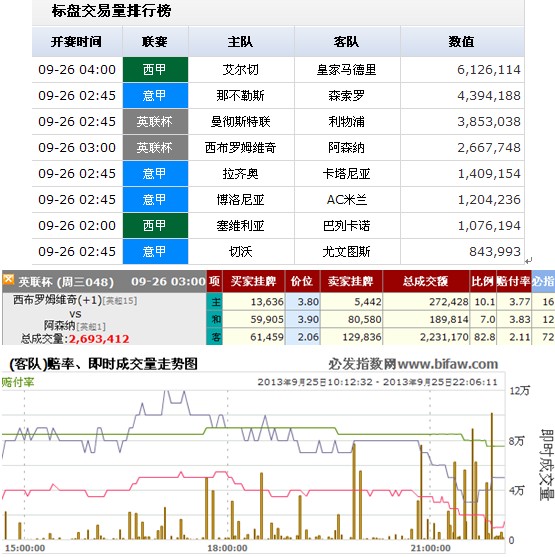Click the blue 意甲 badge for 那不勒斯 match

click(155, 96)
